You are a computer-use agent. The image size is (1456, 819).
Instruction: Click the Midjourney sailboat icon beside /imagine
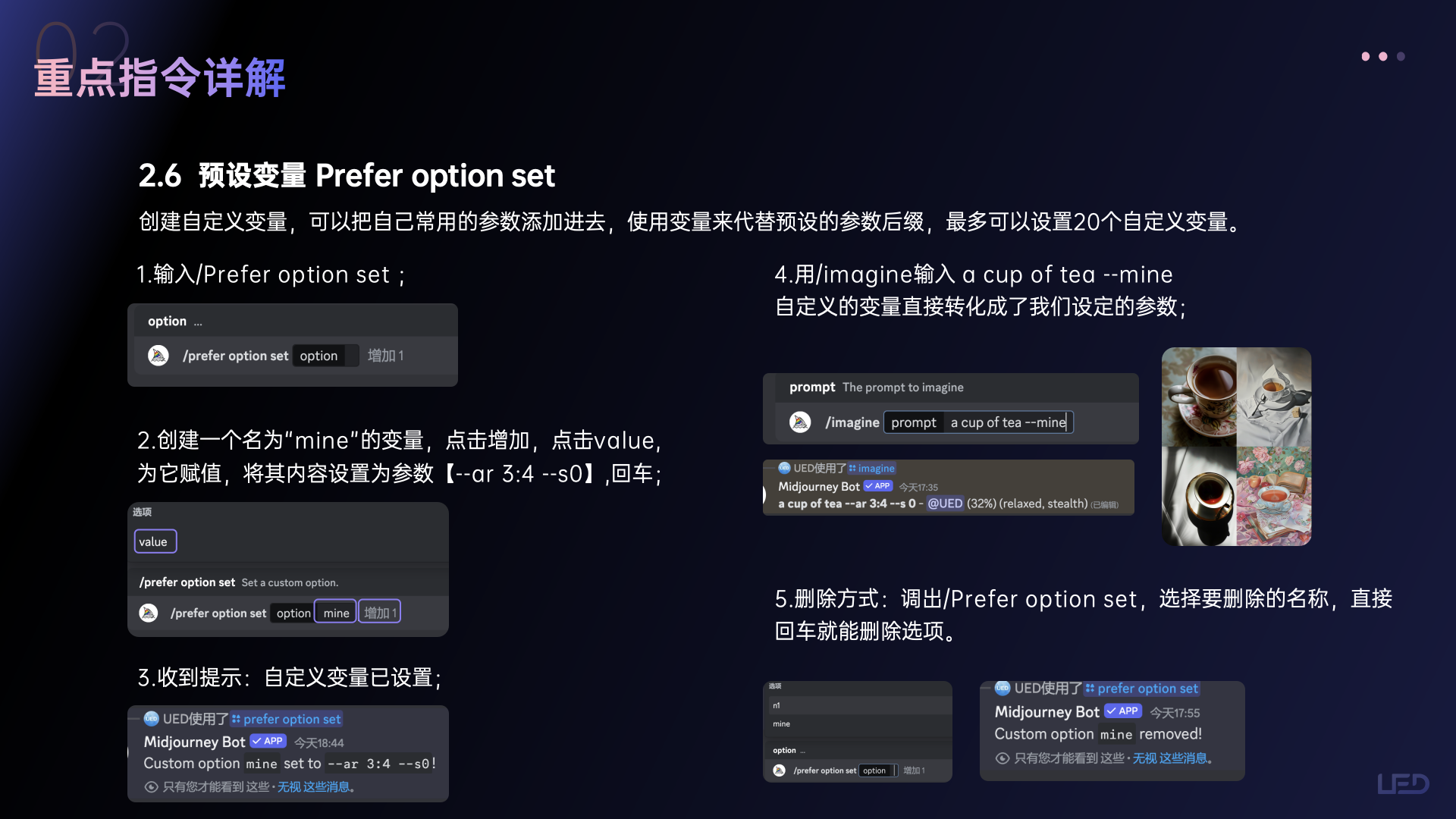point(800,422)
